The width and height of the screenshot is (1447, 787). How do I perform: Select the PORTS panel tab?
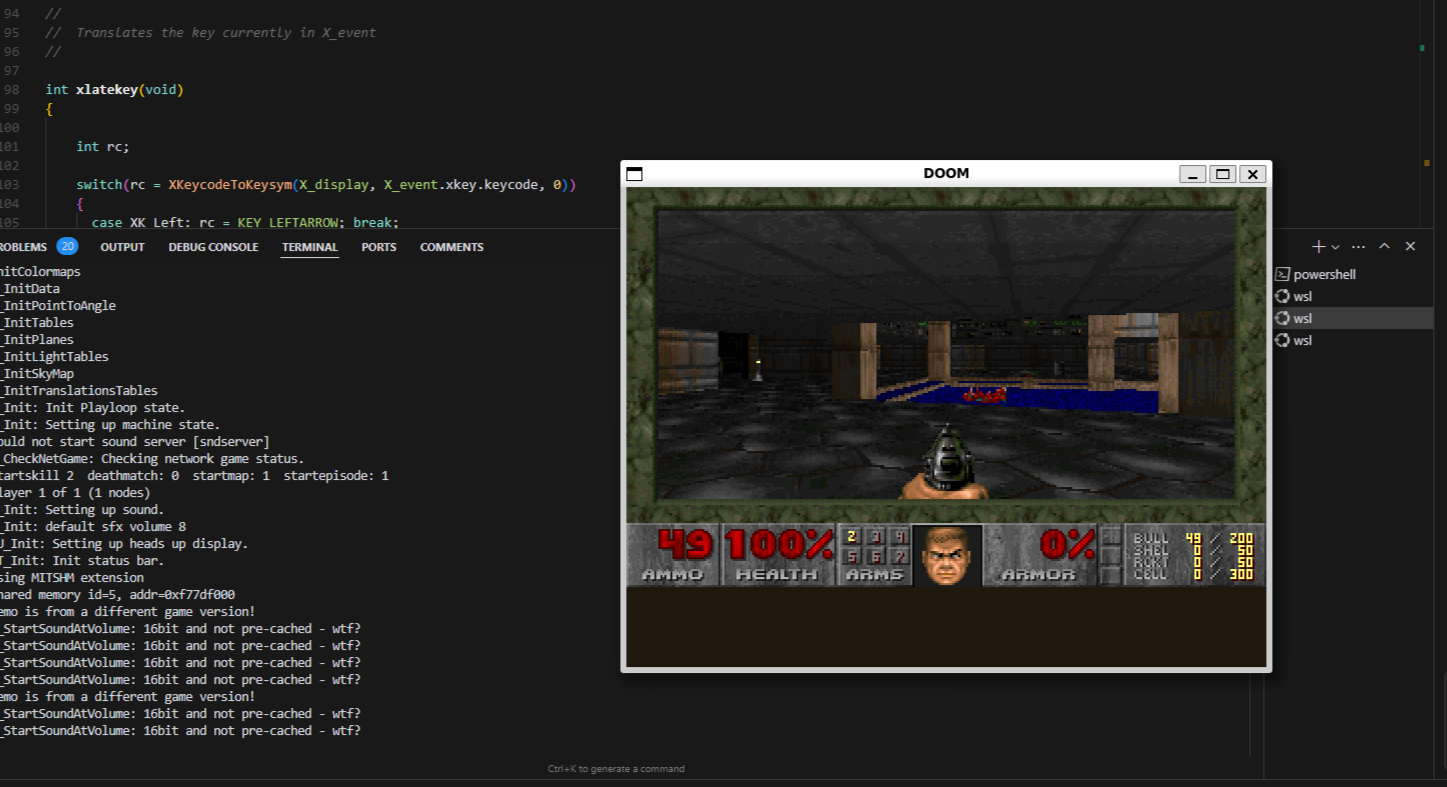(378, 247)
